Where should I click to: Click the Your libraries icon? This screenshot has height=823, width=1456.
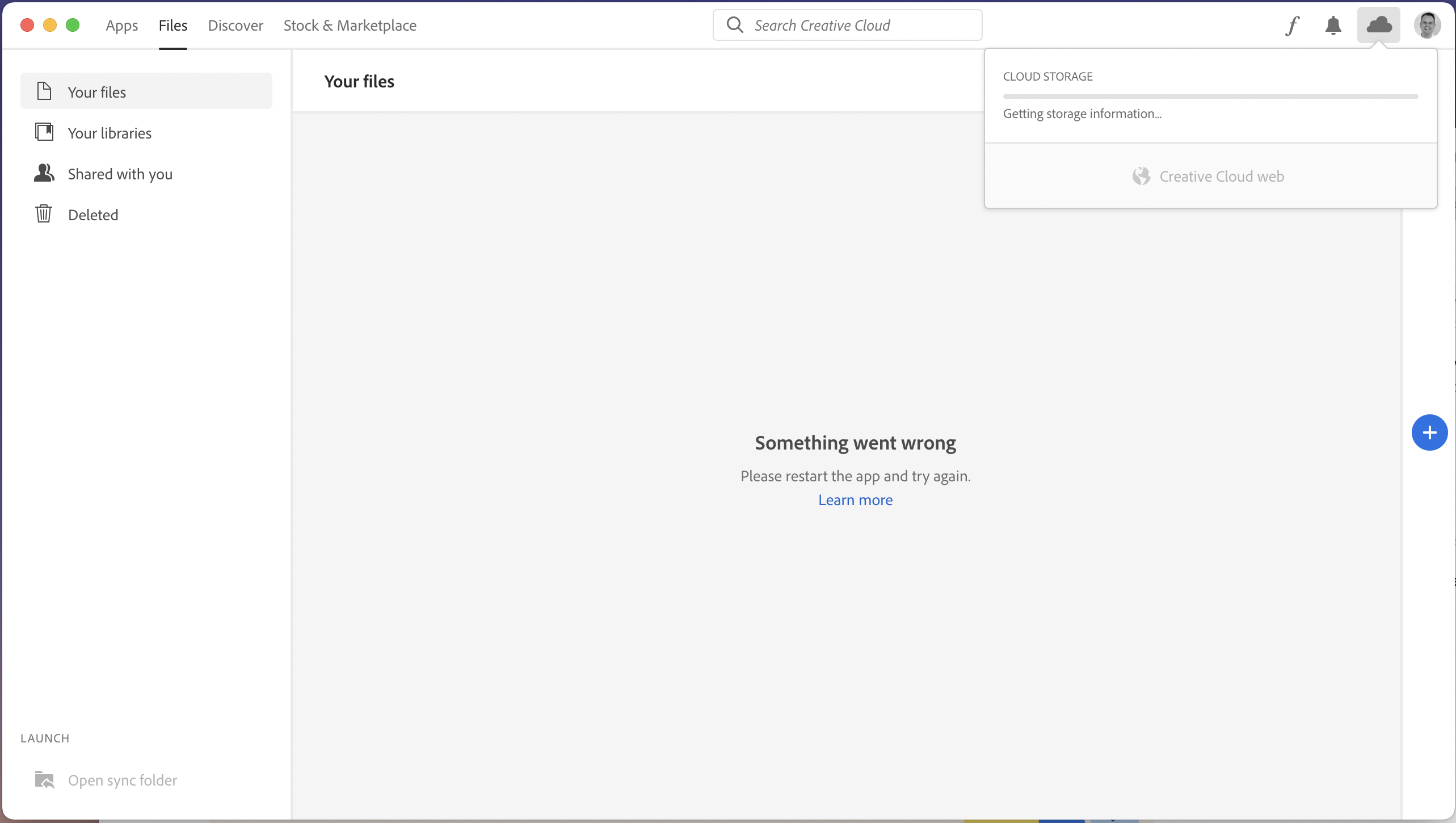click(44, 132)
